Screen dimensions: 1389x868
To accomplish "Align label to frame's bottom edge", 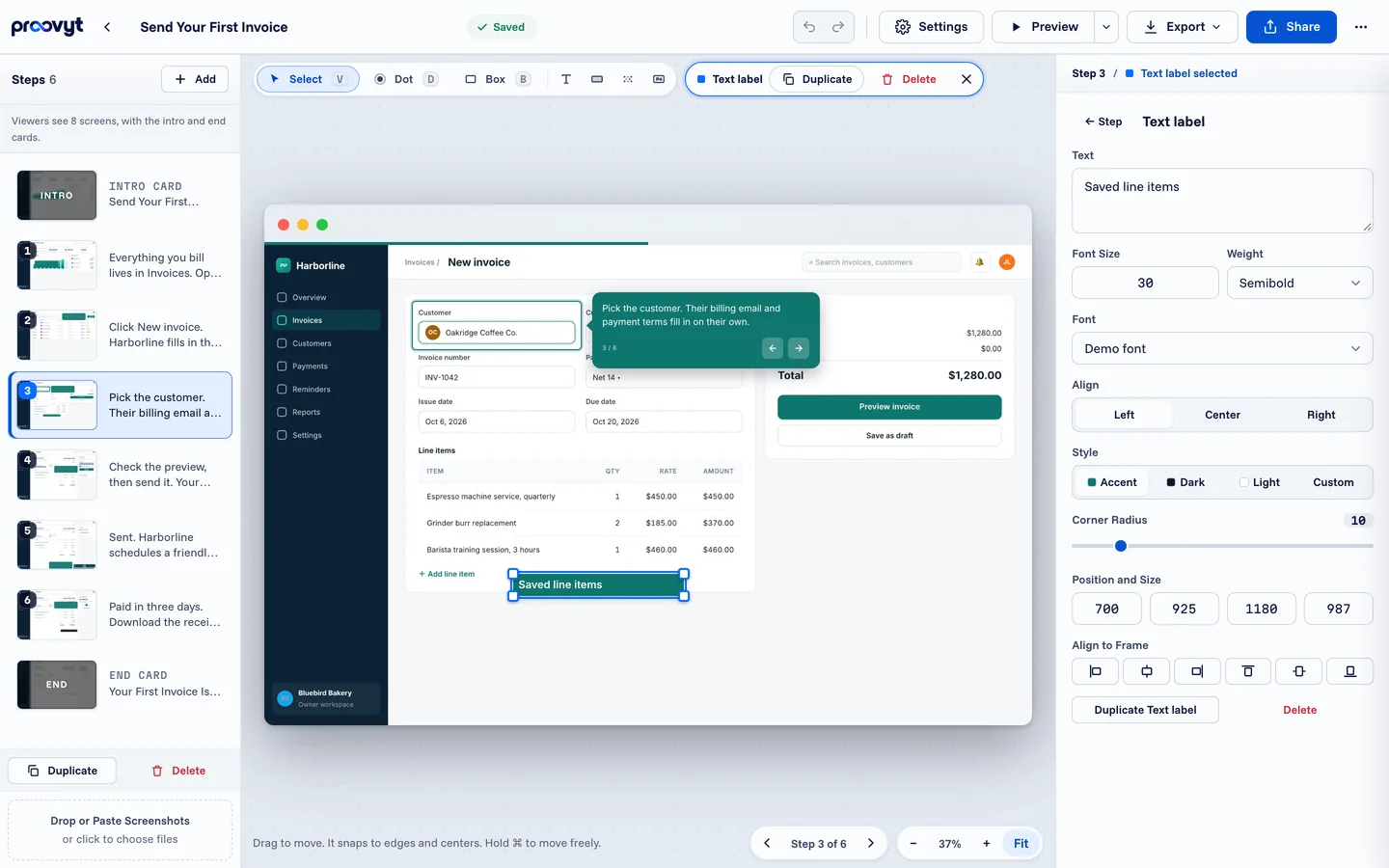I will click(x=1350, y=671).
